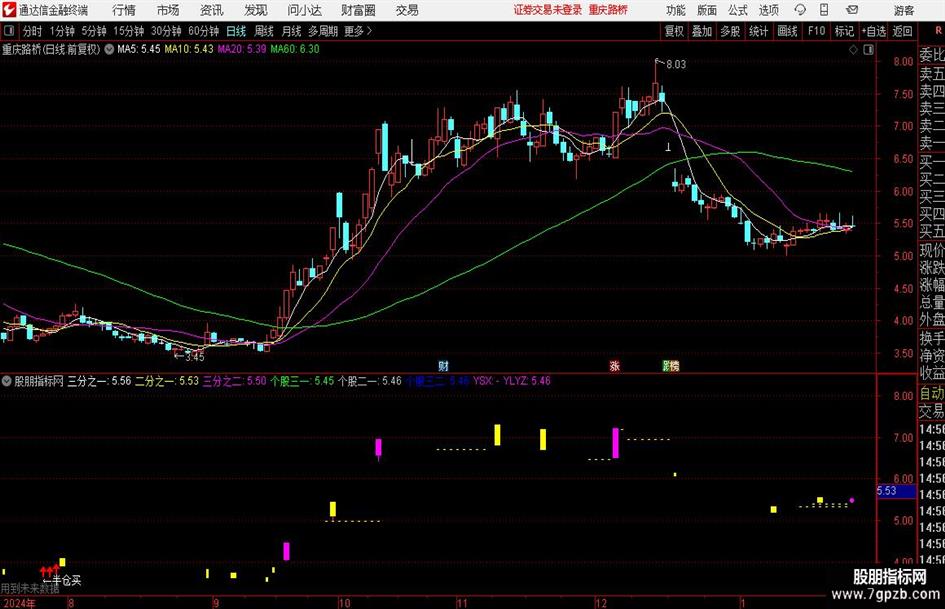
Task: Click the F10 company info button
Action: (816, 31)
